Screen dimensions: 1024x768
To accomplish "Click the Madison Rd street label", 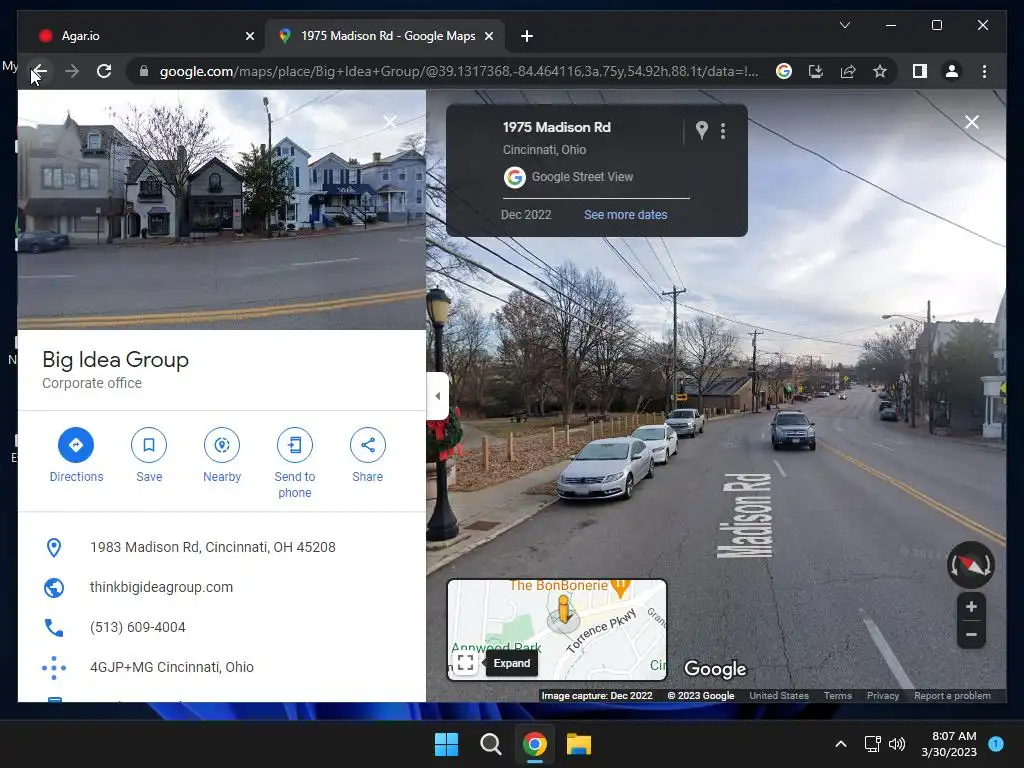I will tap(747, 516).
